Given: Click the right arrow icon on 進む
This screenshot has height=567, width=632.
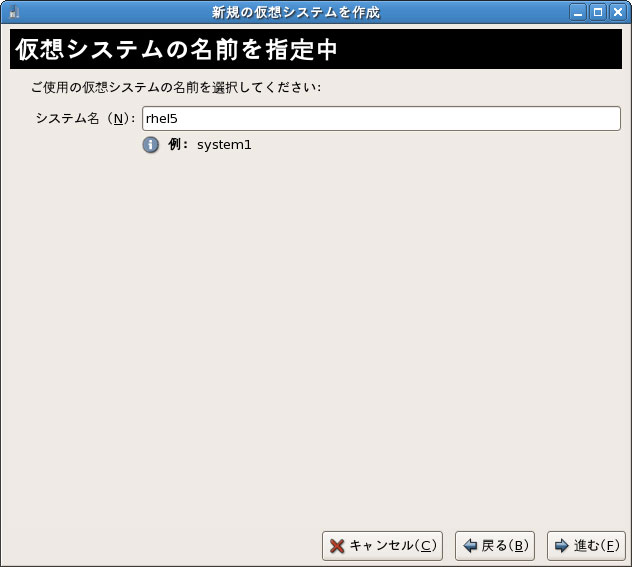Looking at the screenshot, I should point(561,546).
